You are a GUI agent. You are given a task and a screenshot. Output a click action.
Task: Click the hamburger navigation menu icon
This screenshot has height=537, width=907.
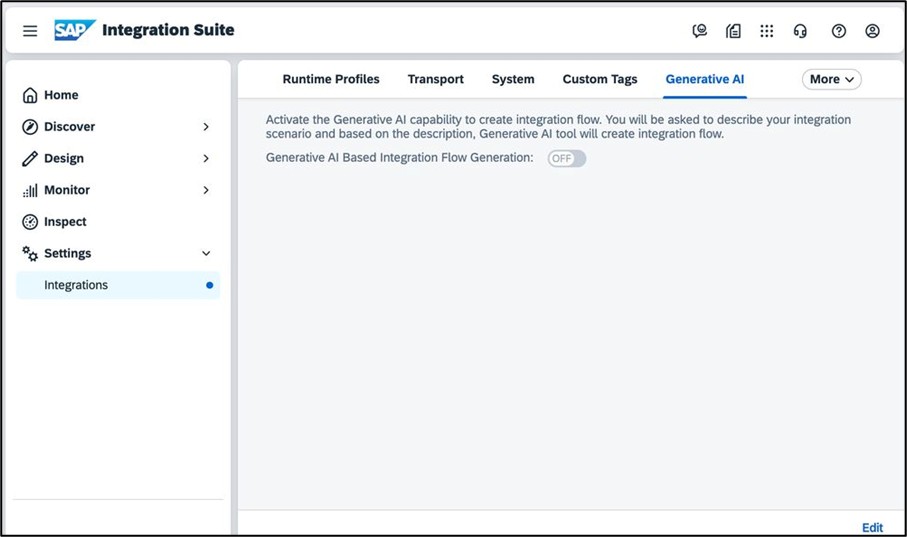click(30, 31)
